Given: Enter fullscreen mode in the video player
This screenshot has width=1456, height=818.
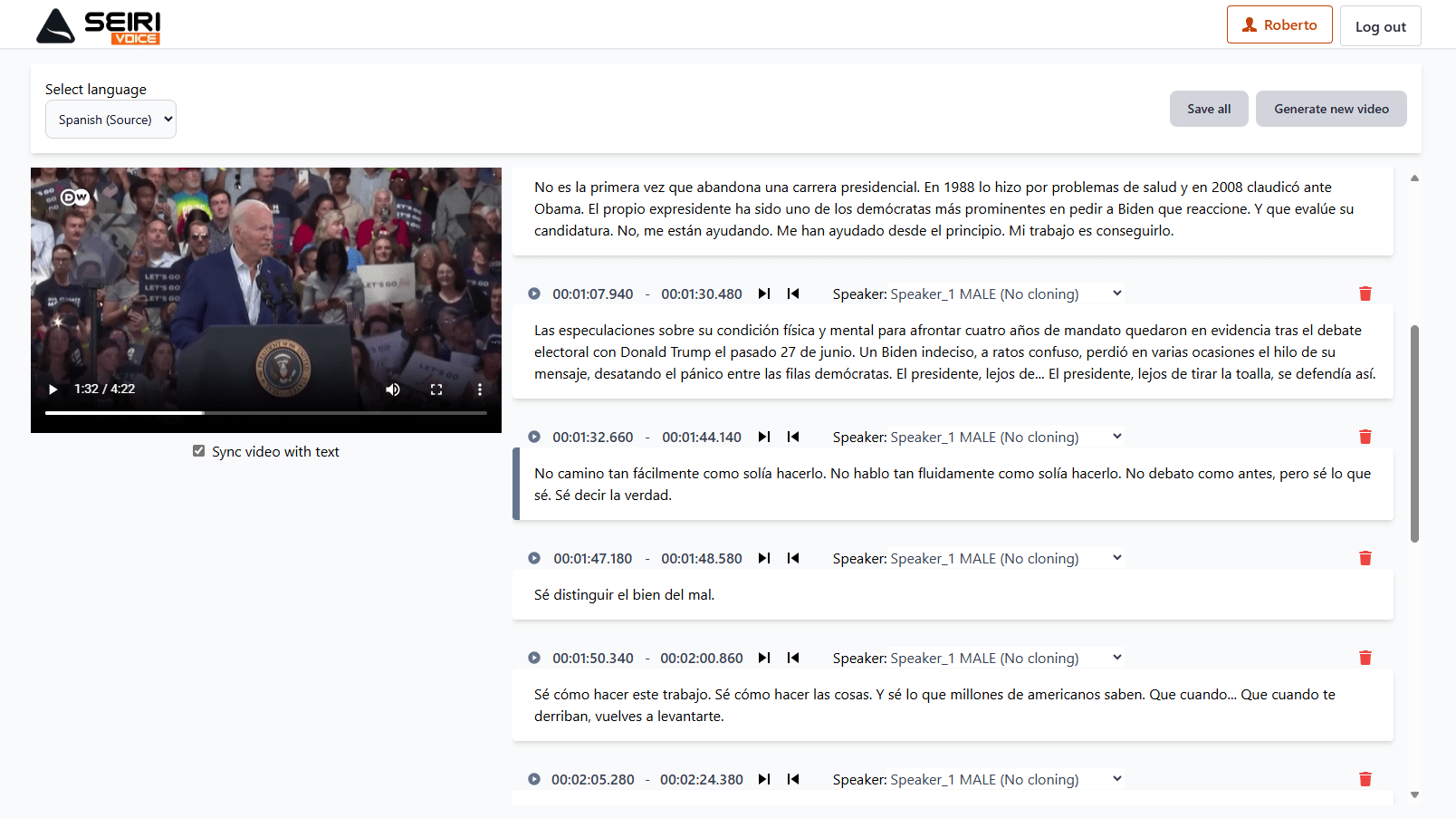Looking at the screenshot, I should pos(436,390).
